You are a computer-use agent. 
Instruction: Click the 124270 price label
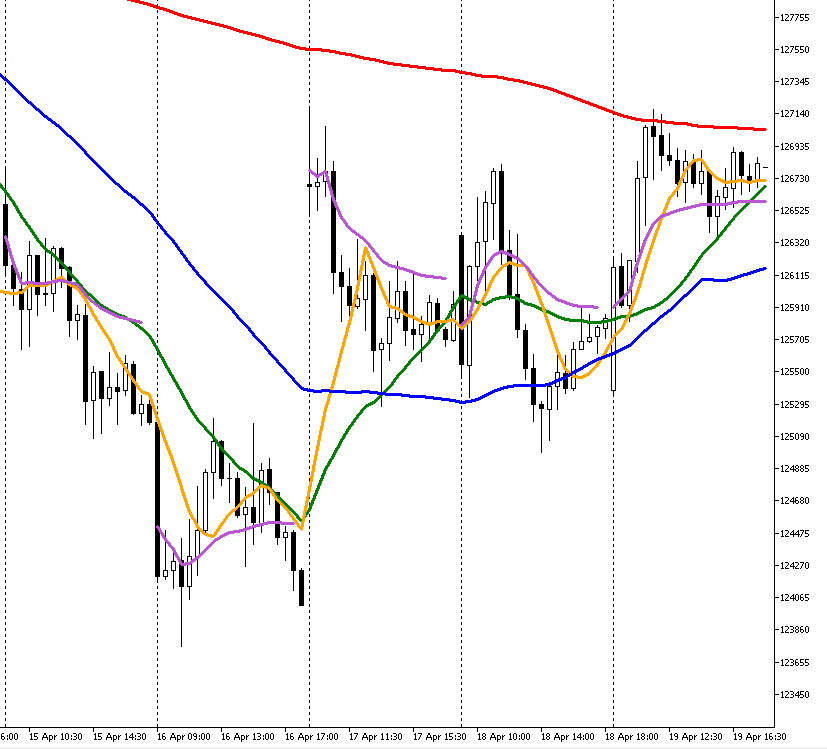click(x=794, y=566)
